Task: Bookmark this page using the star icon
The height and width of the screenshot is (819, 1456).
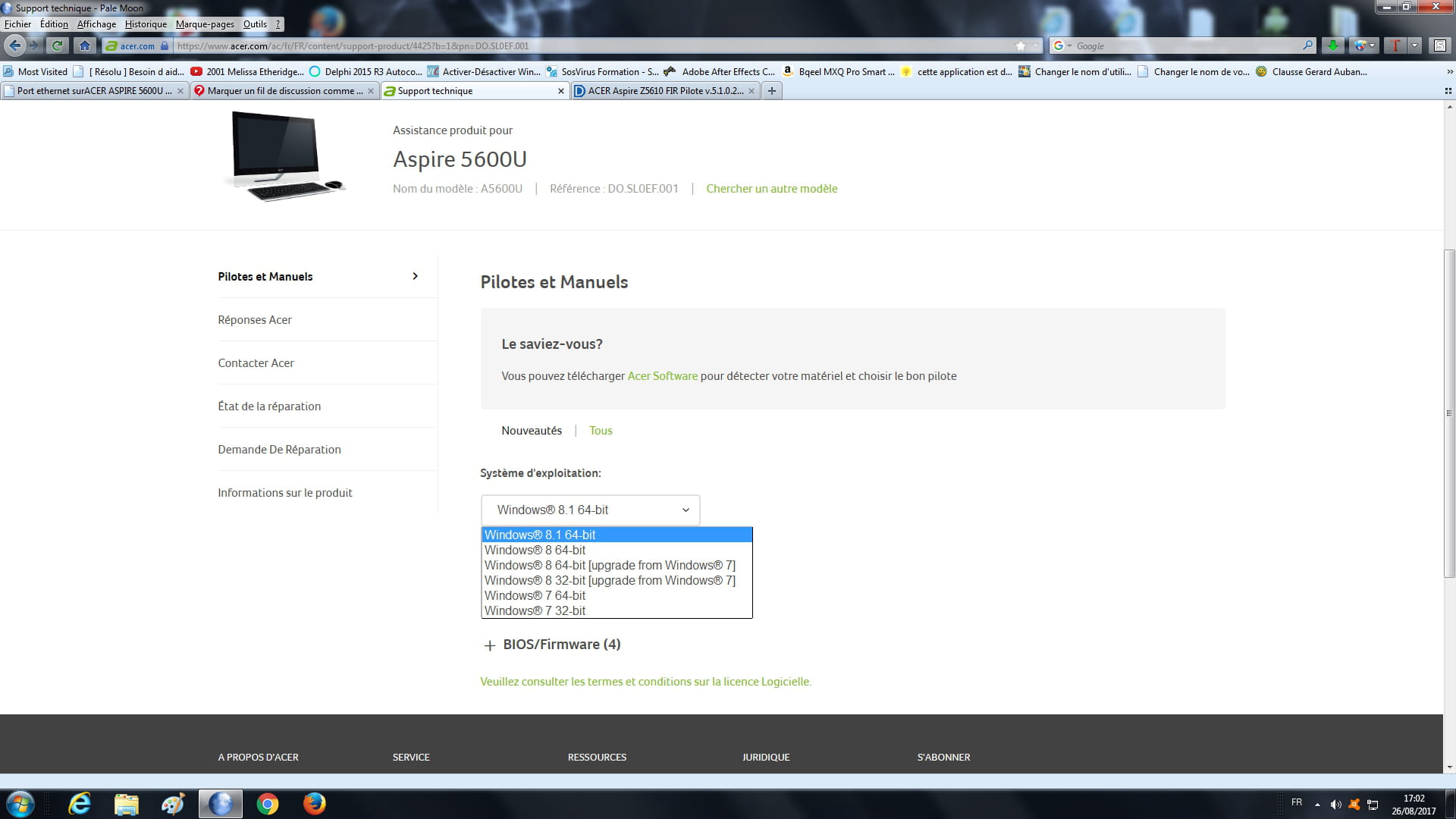Action: (x=1021, y=45)
